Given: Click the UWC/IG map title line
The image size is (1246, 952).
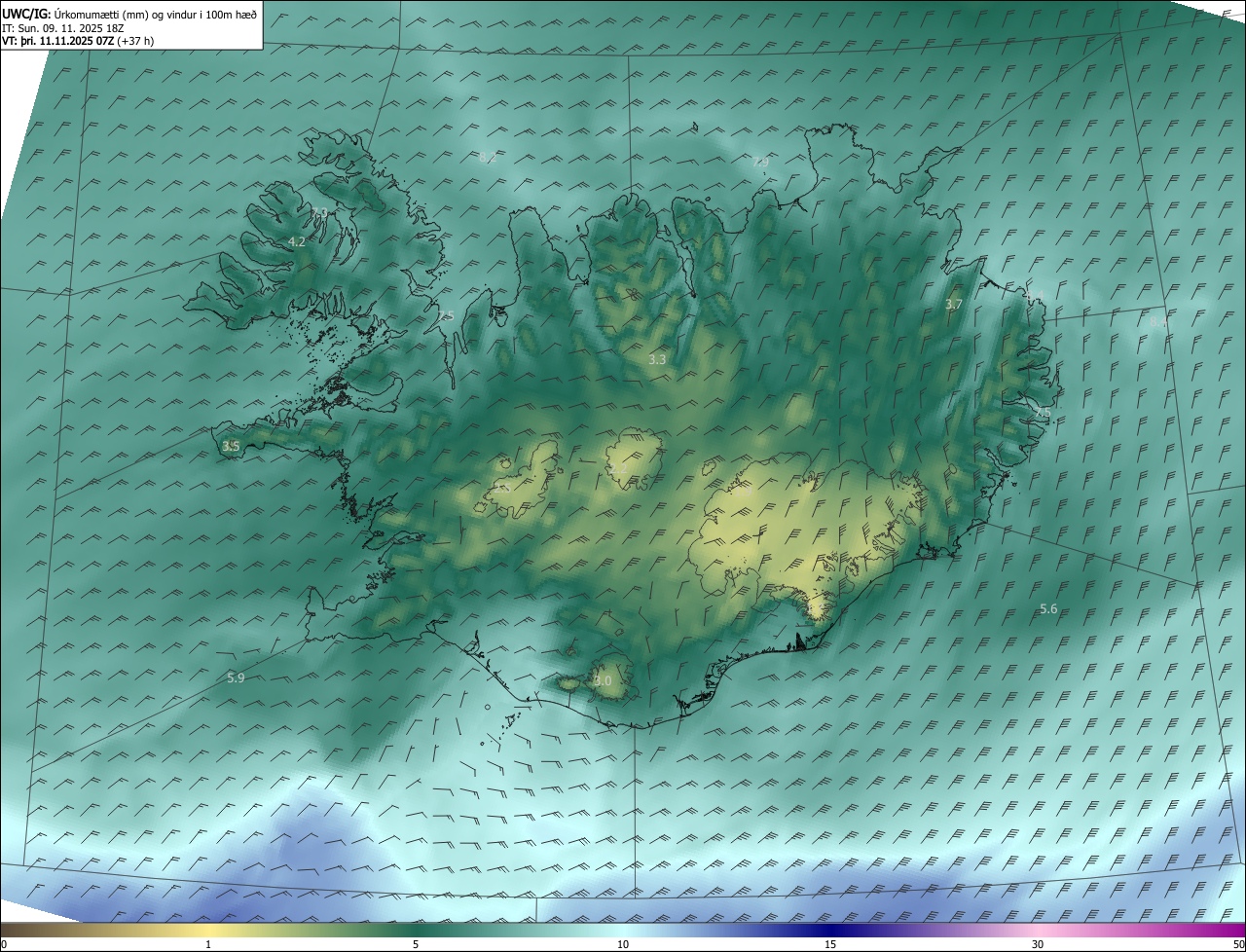Looking at the screenshot, I should coord(129,15).
